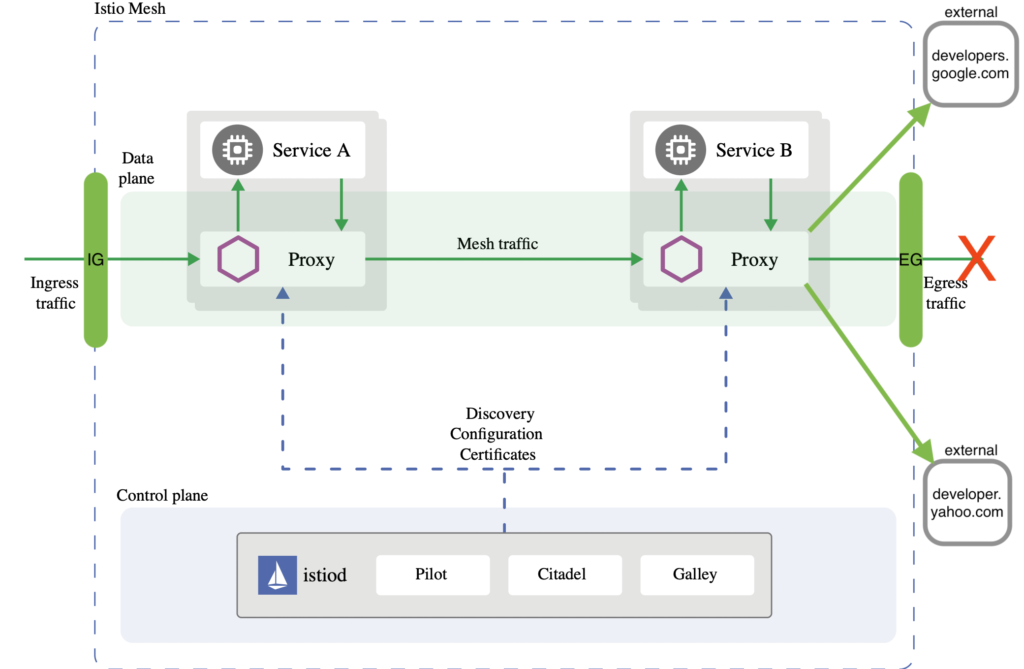The width and height of the screenshot is (1024, 669).
Task: Click the Pilot component box
Action: pyautogui.click(x=432, y=575)
